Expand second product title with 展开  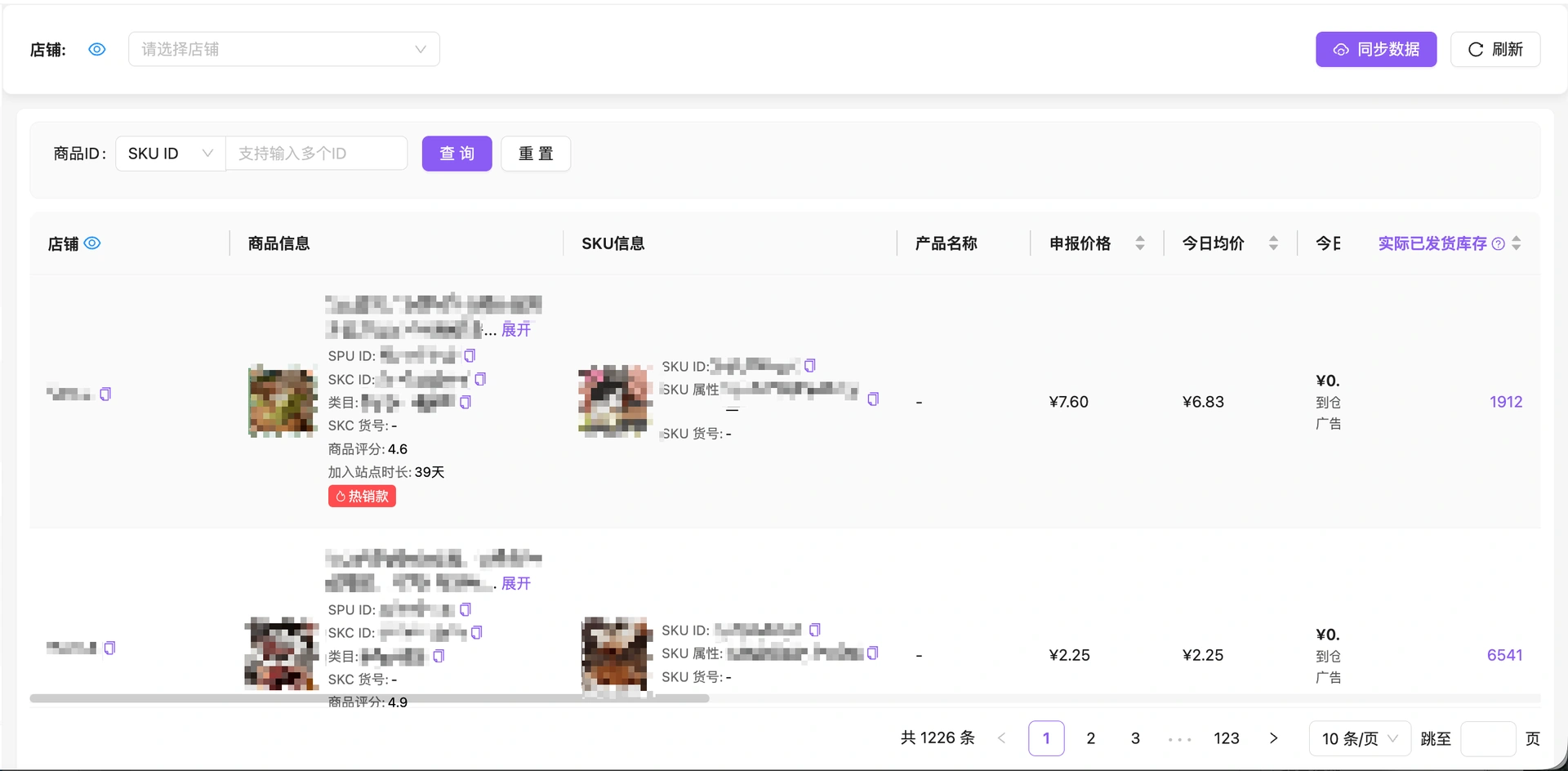coord(516,583)
